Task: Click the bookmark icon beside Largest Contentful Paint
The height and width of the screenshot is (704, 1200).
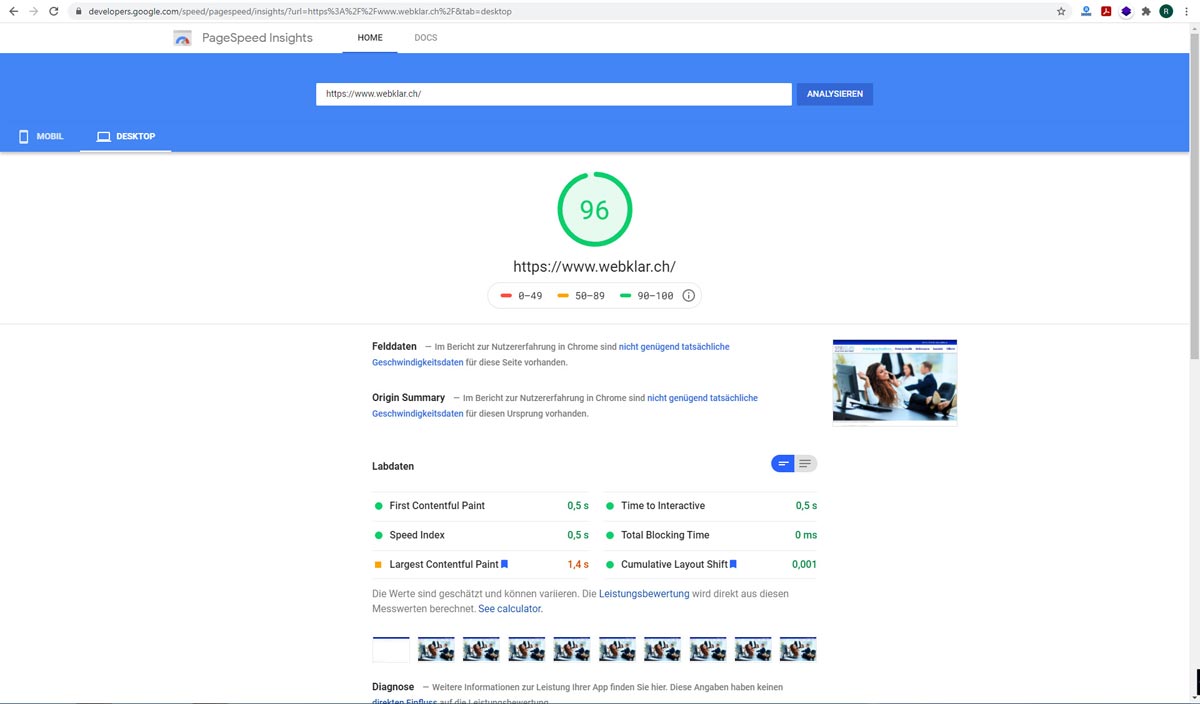Action: (x=505, y=564)
